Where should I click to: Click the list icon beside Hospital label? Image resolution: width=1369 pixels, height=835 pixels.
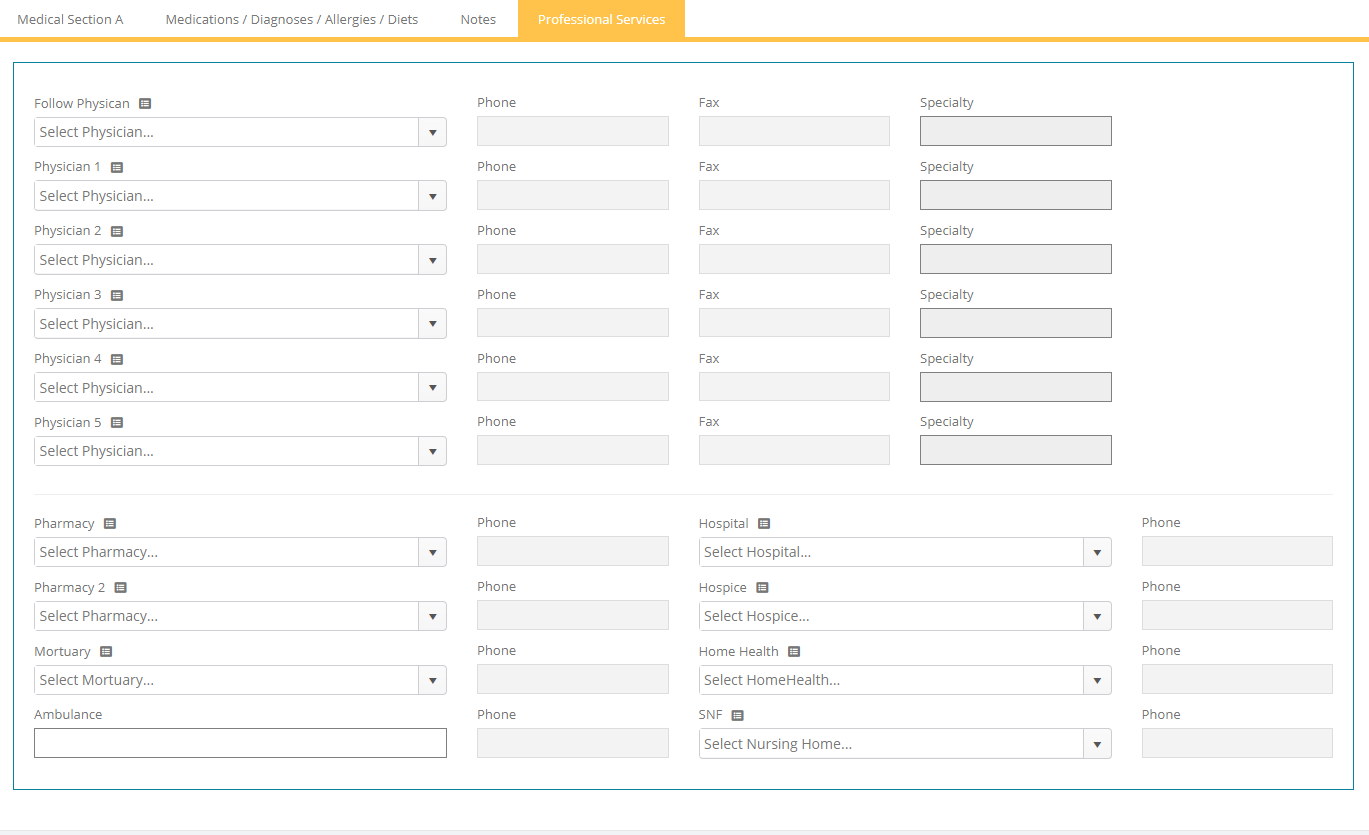coord(764,524)
